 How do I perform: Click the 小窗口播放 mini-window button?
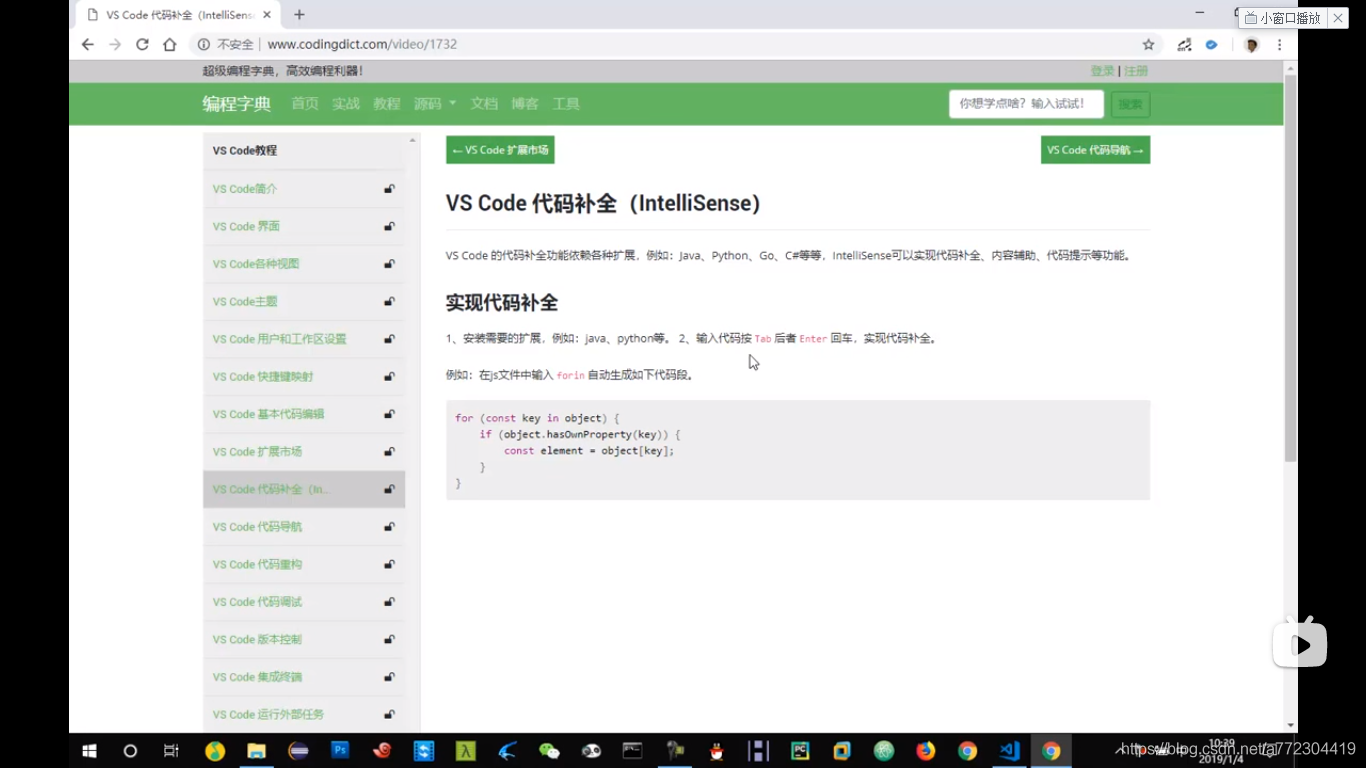(x=1283, y=18)
